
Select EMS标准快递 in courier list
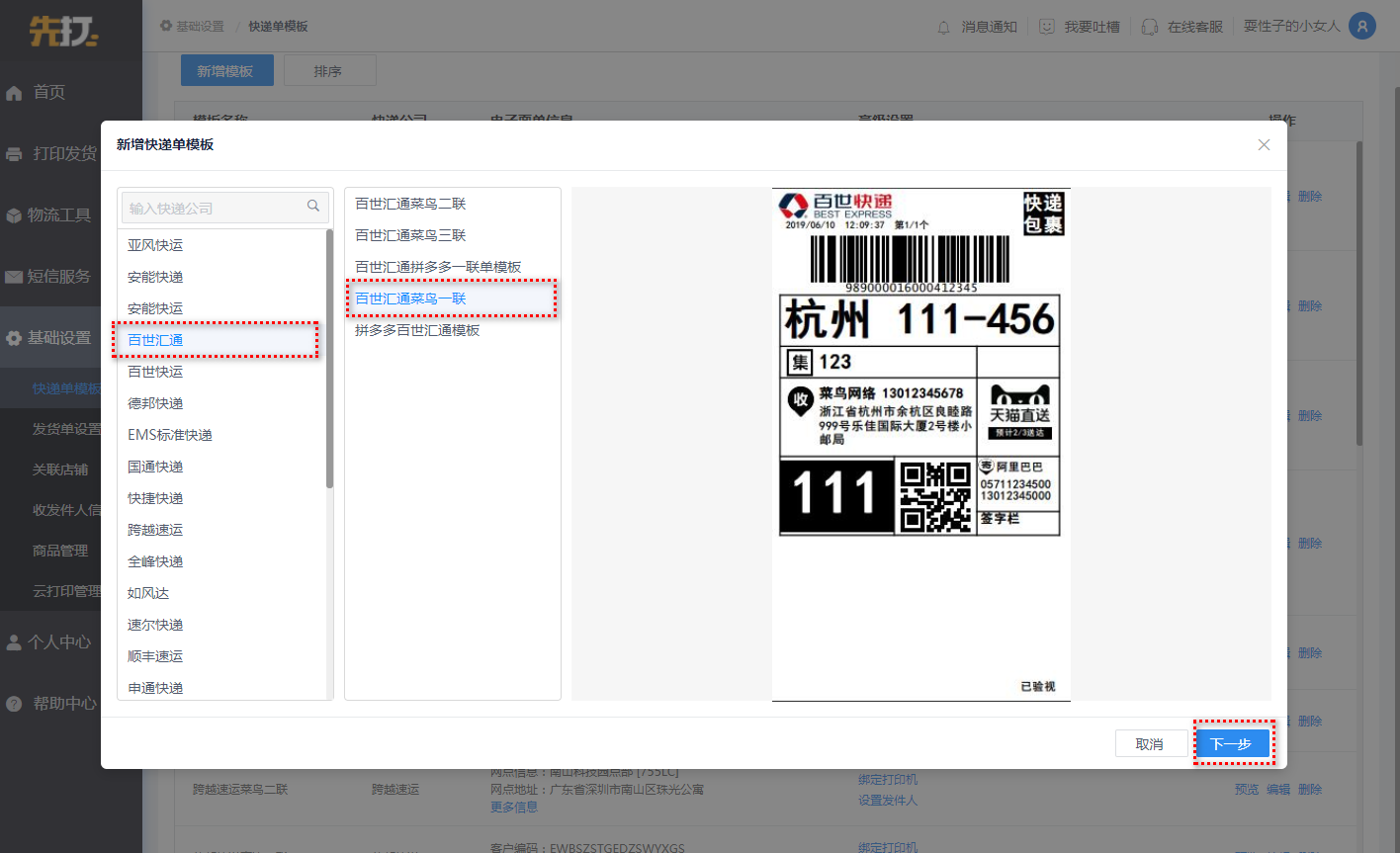[170, 435]
